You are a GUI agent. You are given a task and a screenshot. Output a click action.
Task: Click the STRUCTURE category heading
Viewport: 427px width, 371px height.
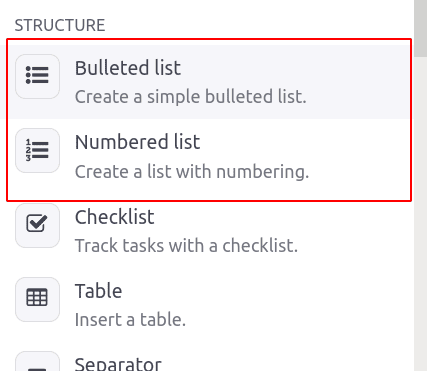(60, 25)
